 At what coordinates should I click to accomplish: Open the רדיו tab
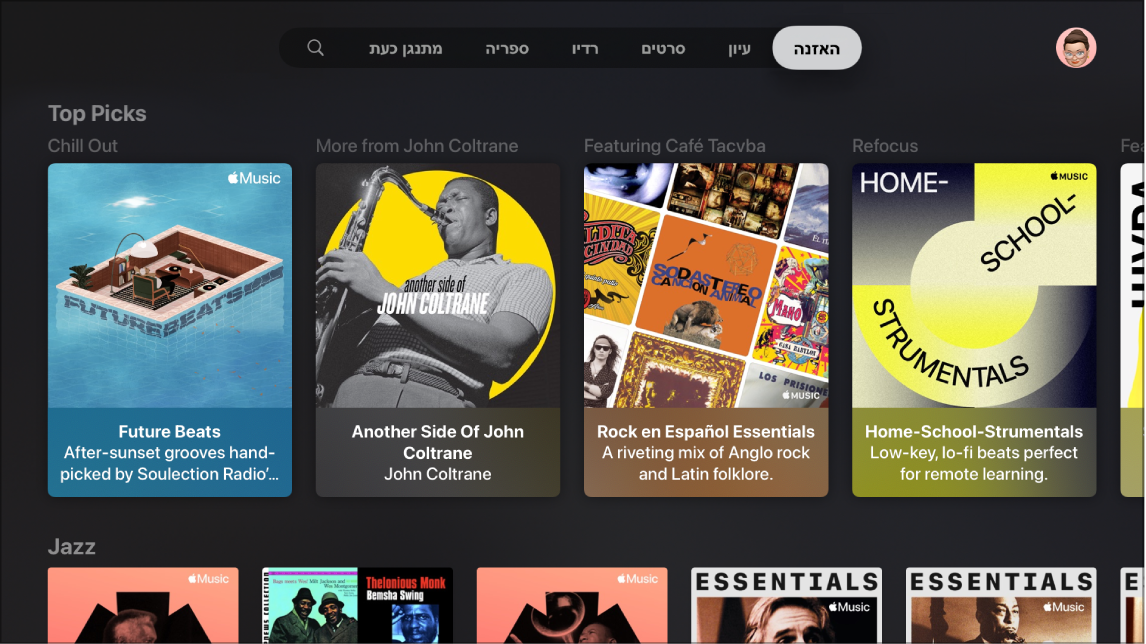[585, 49]
